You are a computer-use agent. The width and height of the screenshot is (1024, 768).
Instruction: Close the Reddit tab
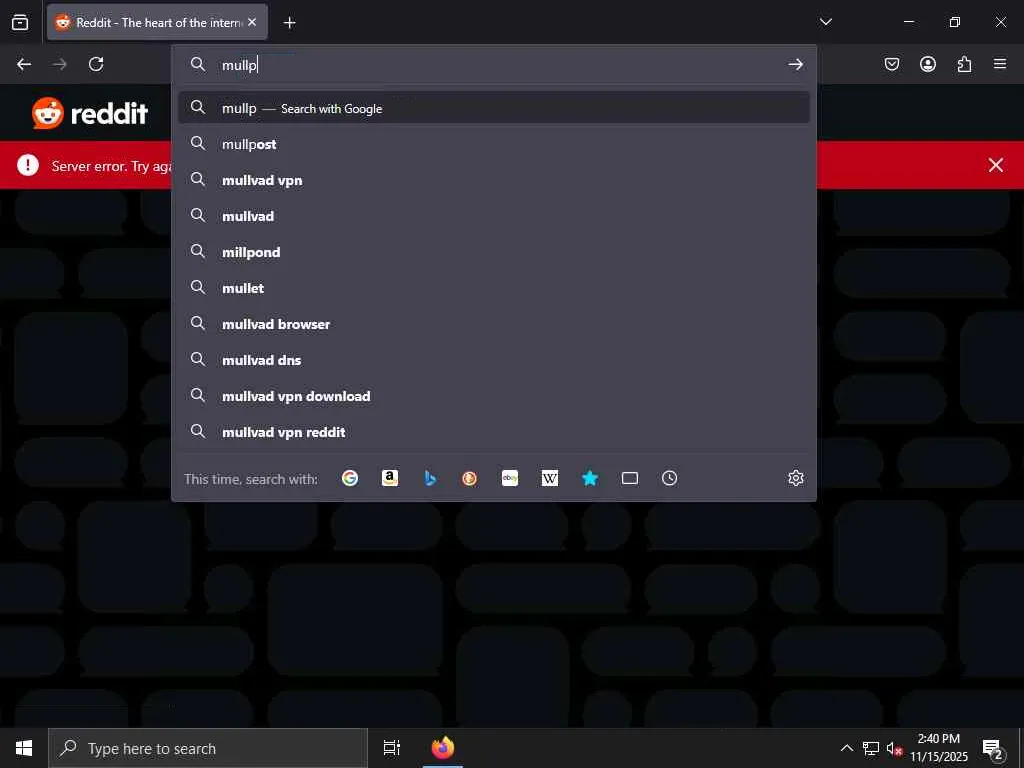coord(252,22)
